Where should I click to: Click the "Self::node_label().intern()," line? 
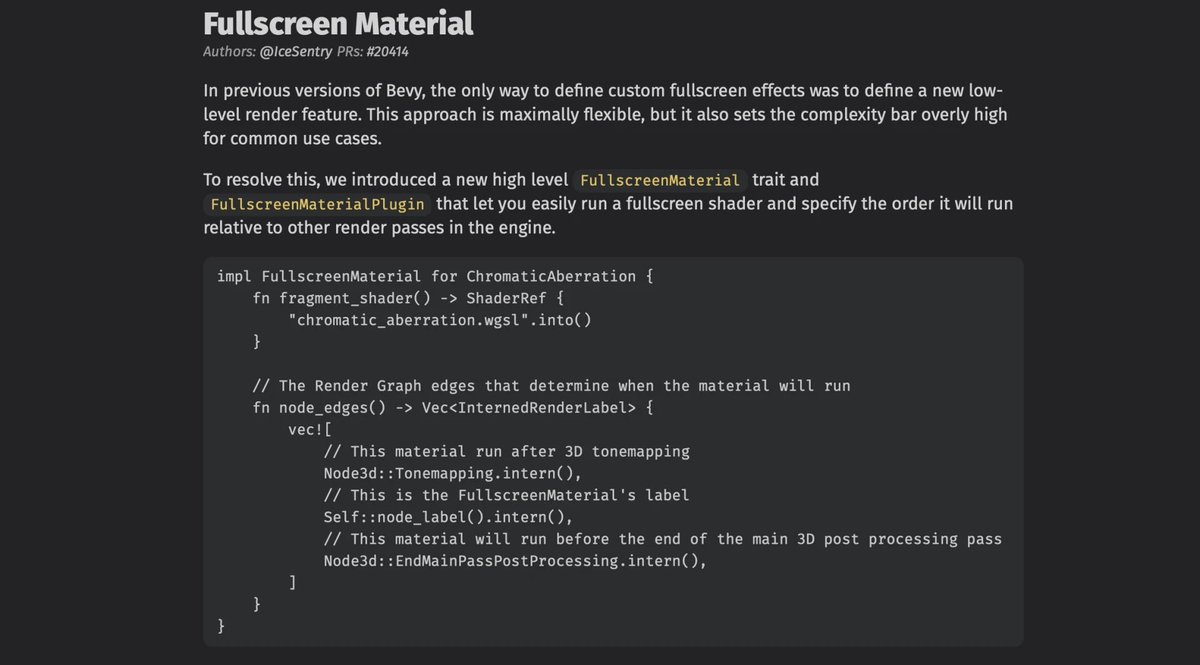[448, 518]
